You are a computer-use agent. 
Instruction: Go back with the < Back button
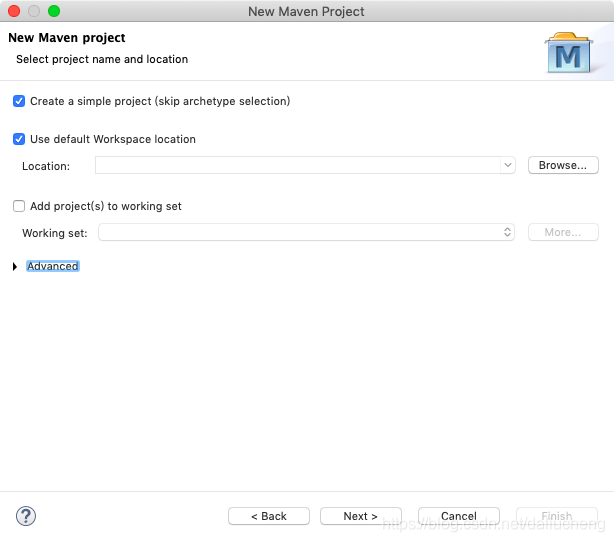pyautogui.click(x=269, y=516)
